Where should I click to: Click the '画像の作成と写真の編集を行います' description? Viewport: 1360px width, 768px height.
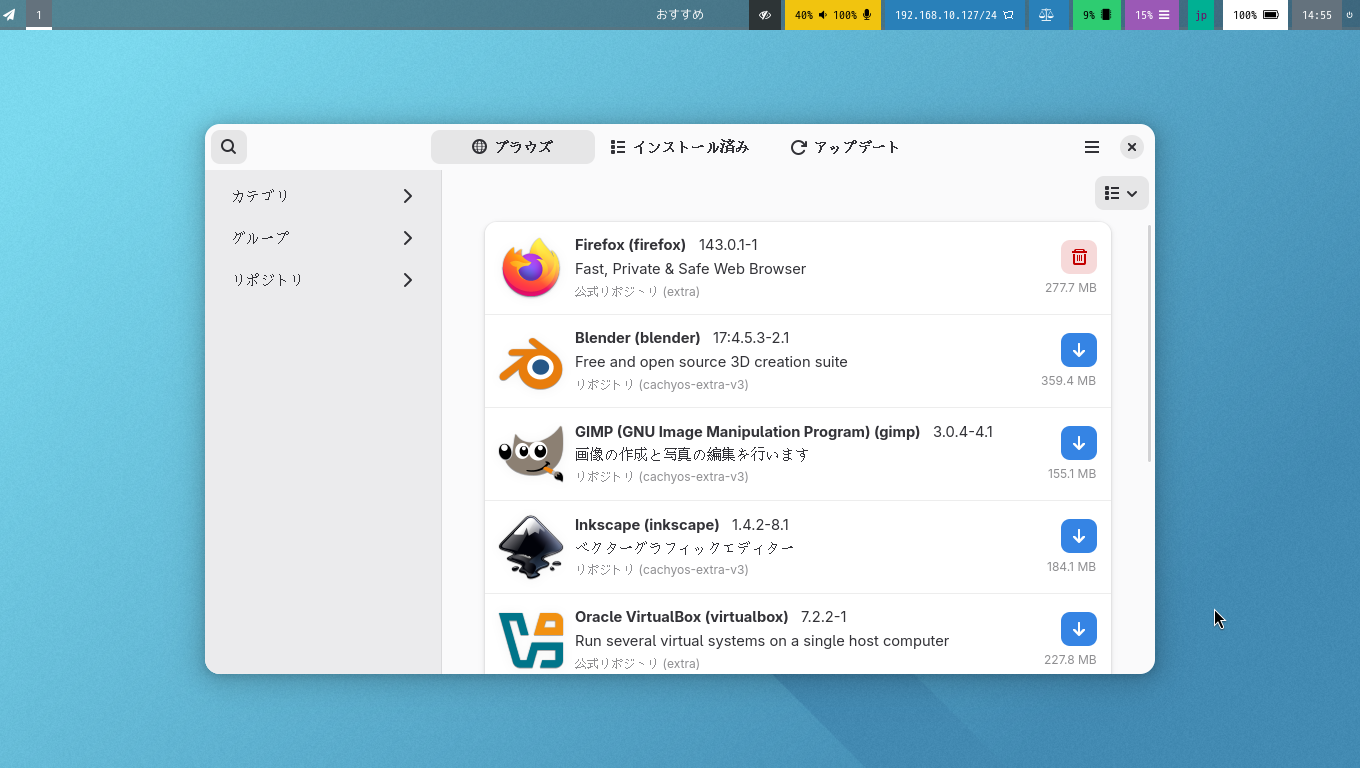click(692, 454)
